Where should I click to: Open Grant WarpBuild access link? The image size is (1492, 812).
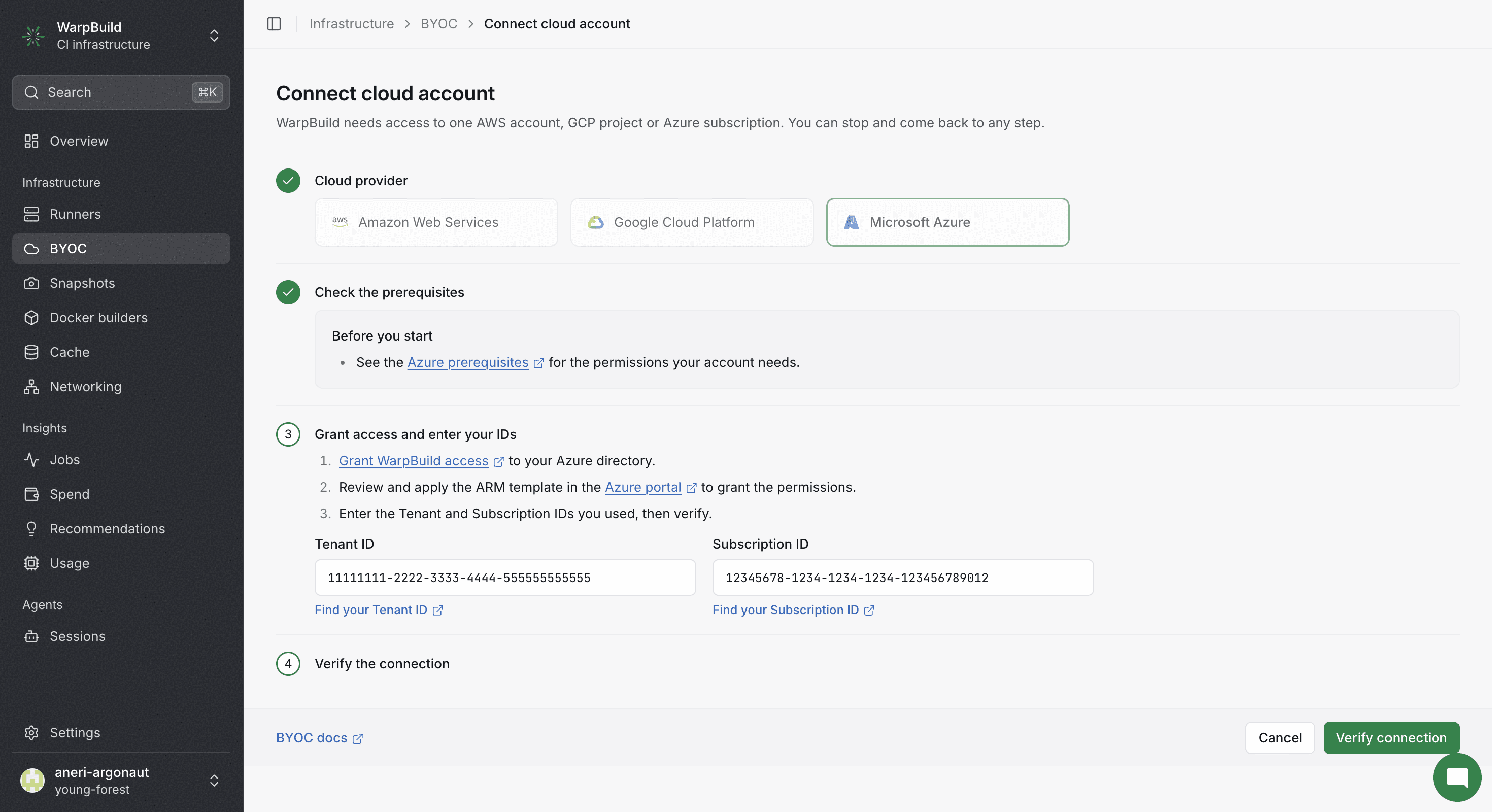(x=414, y=461)
